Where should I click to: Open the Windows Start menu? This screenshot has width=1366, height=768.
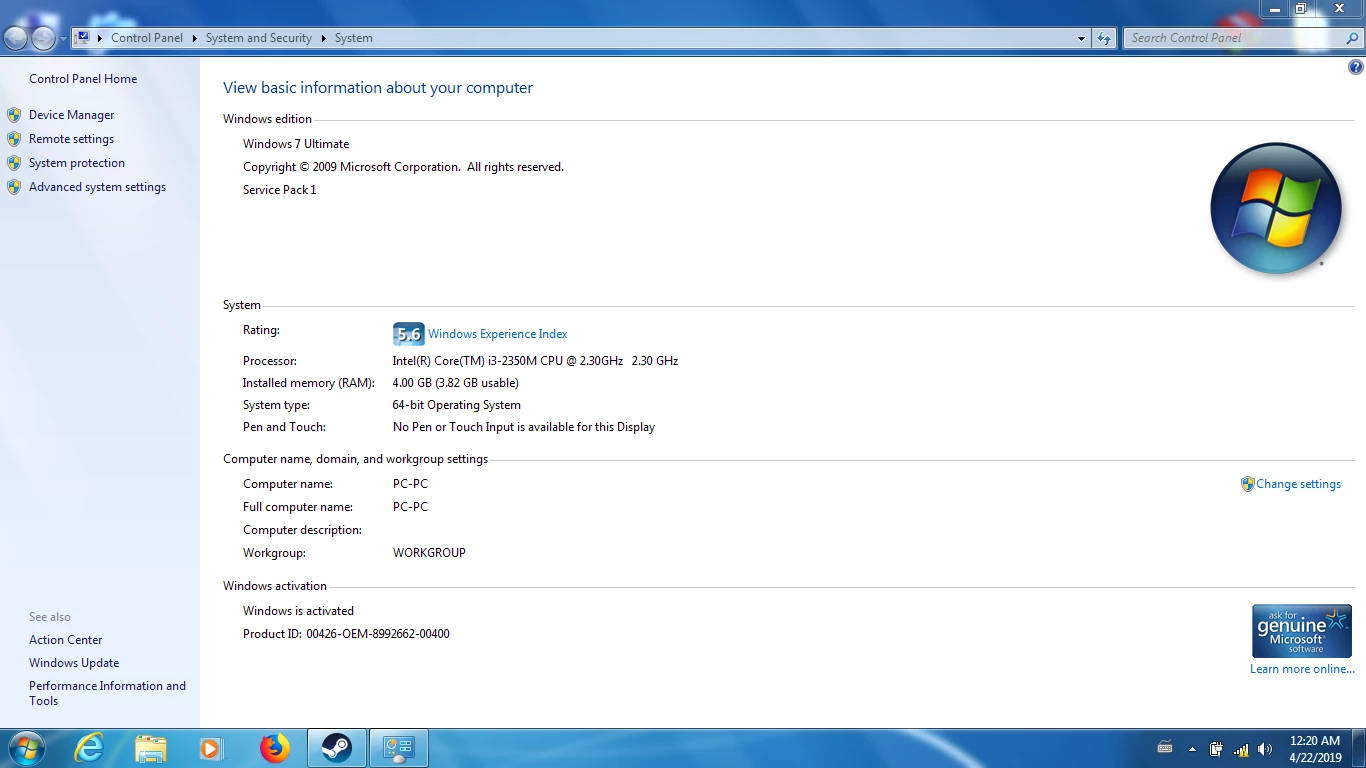coord(25,748)
